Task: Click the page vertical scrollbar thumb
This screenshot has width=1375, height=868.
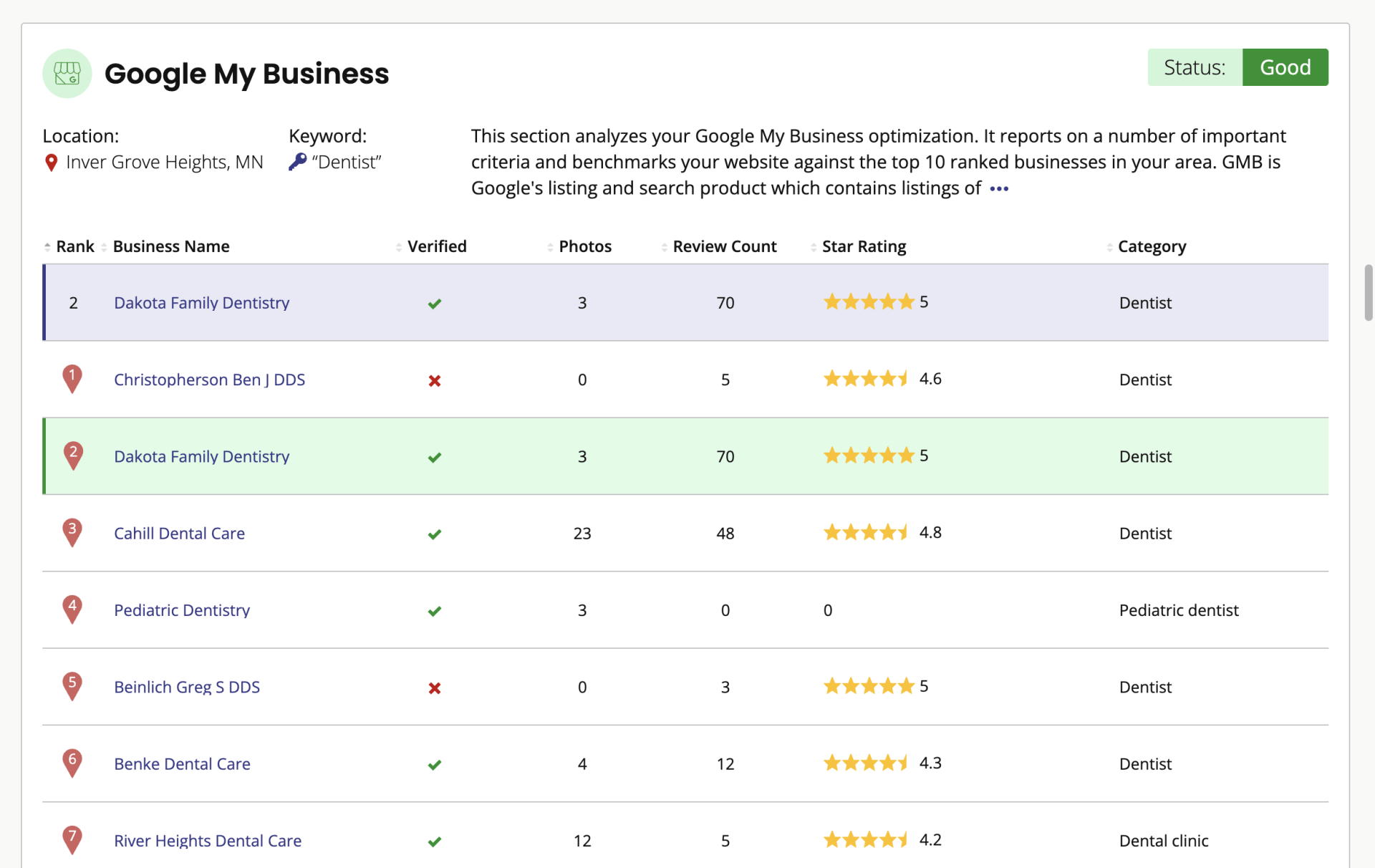Action: click(x=1368, y=292)
